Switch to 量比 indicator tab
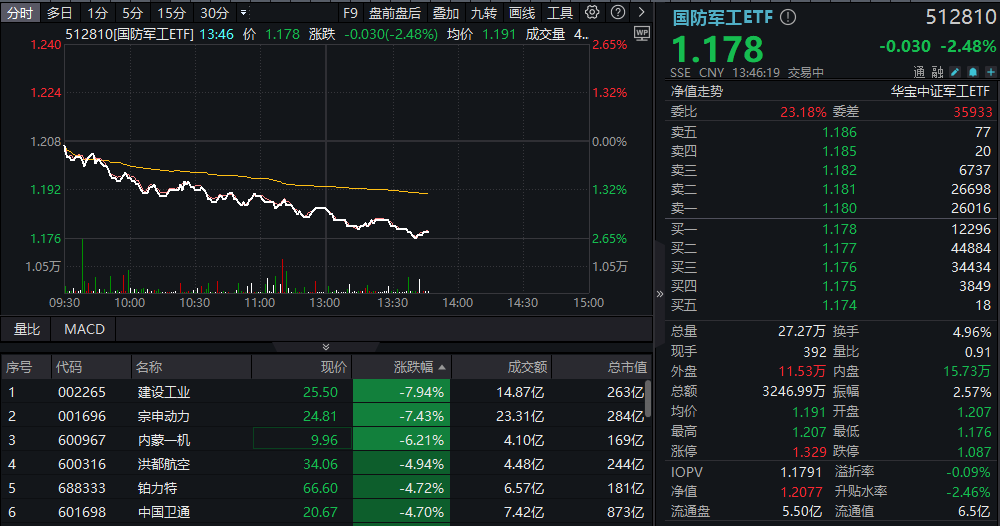1000x526 pixels. point(27,329)
